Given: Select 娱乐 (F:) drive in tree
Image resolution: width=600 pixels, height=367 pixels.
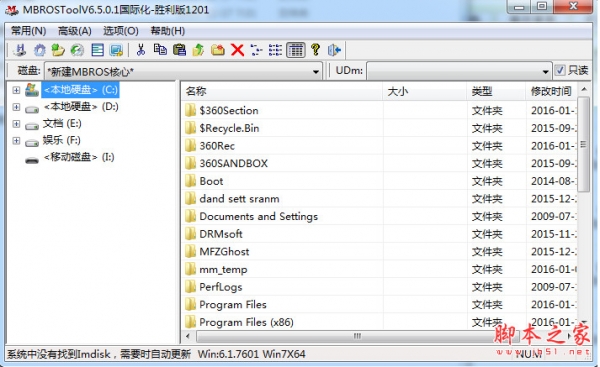Looking at the screenshot, I should point(62,140).
